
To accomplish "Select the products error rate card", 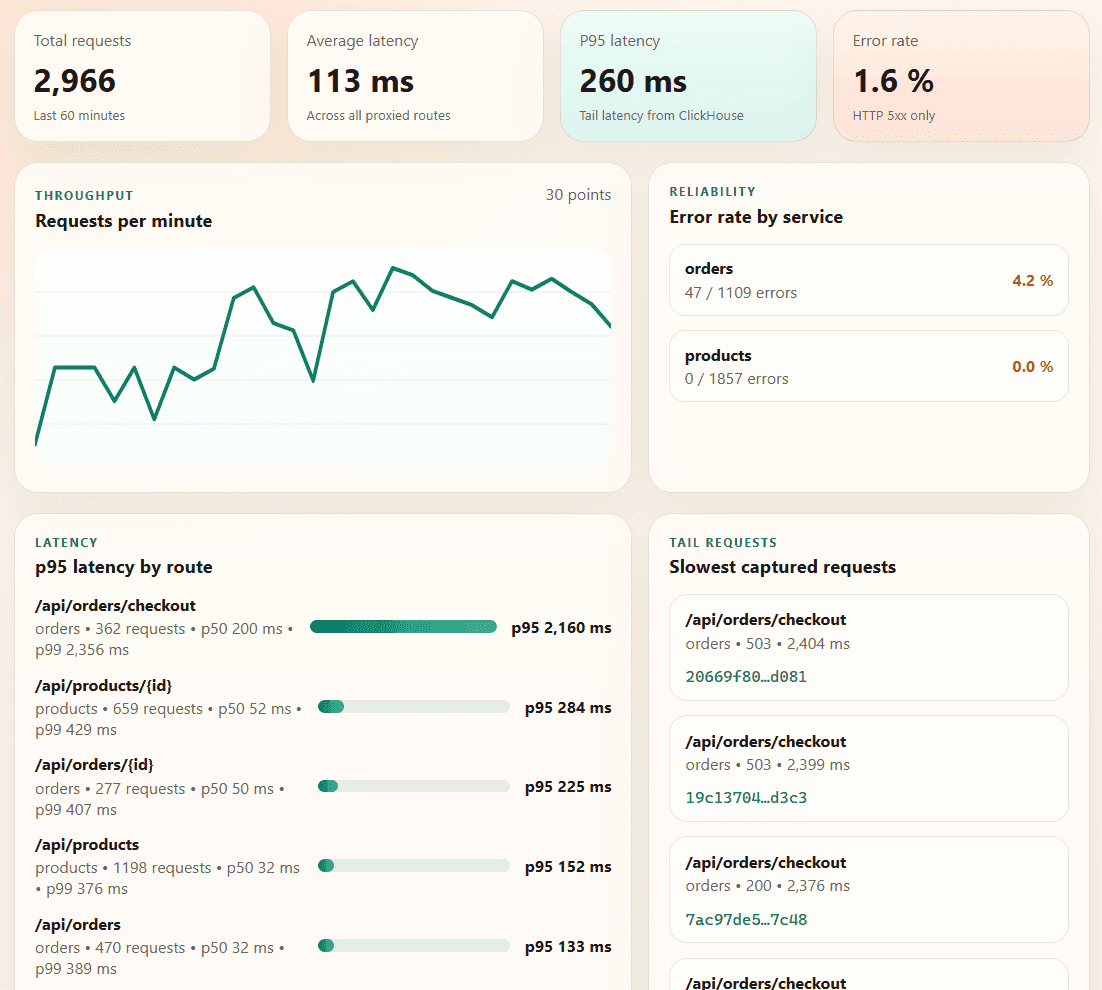I will click(869, 366).
